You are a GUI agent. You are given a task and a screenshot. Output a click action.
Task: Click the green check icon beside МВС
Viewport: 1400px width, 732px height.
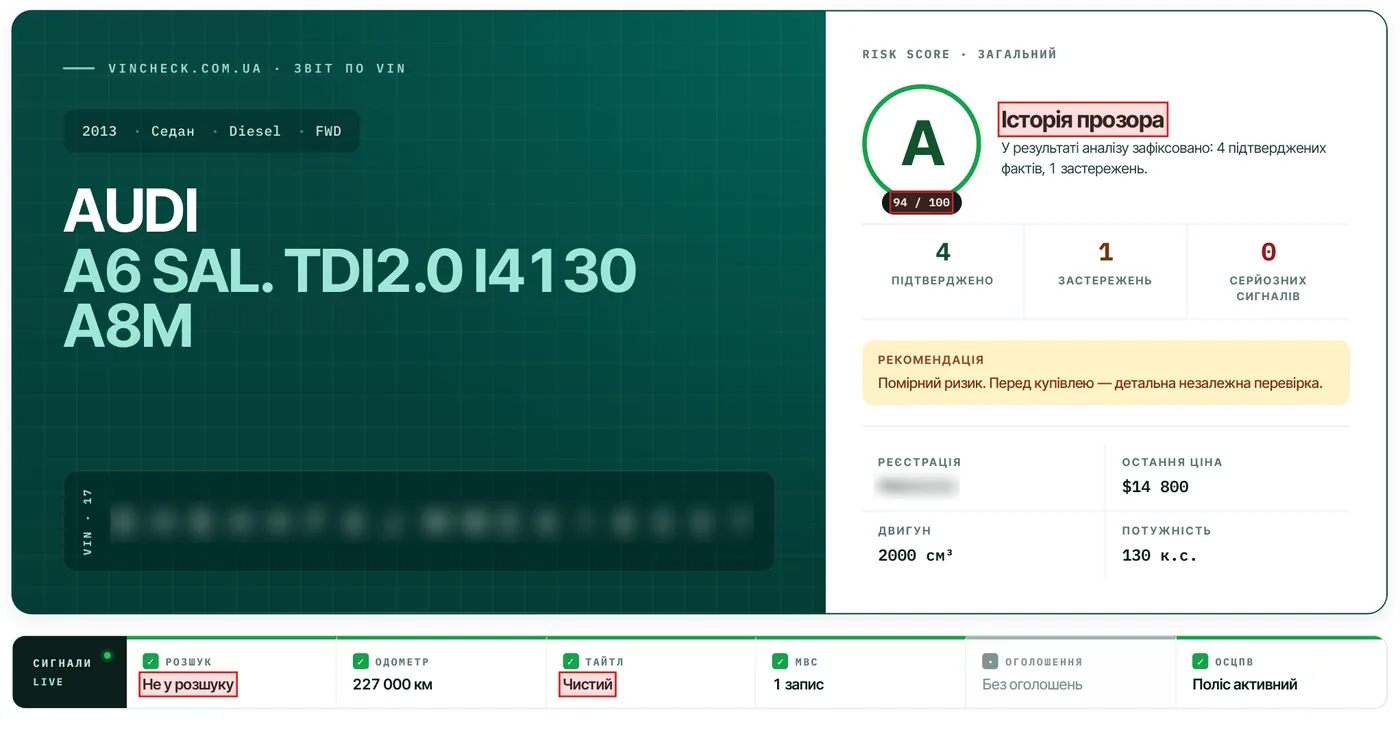780,661
